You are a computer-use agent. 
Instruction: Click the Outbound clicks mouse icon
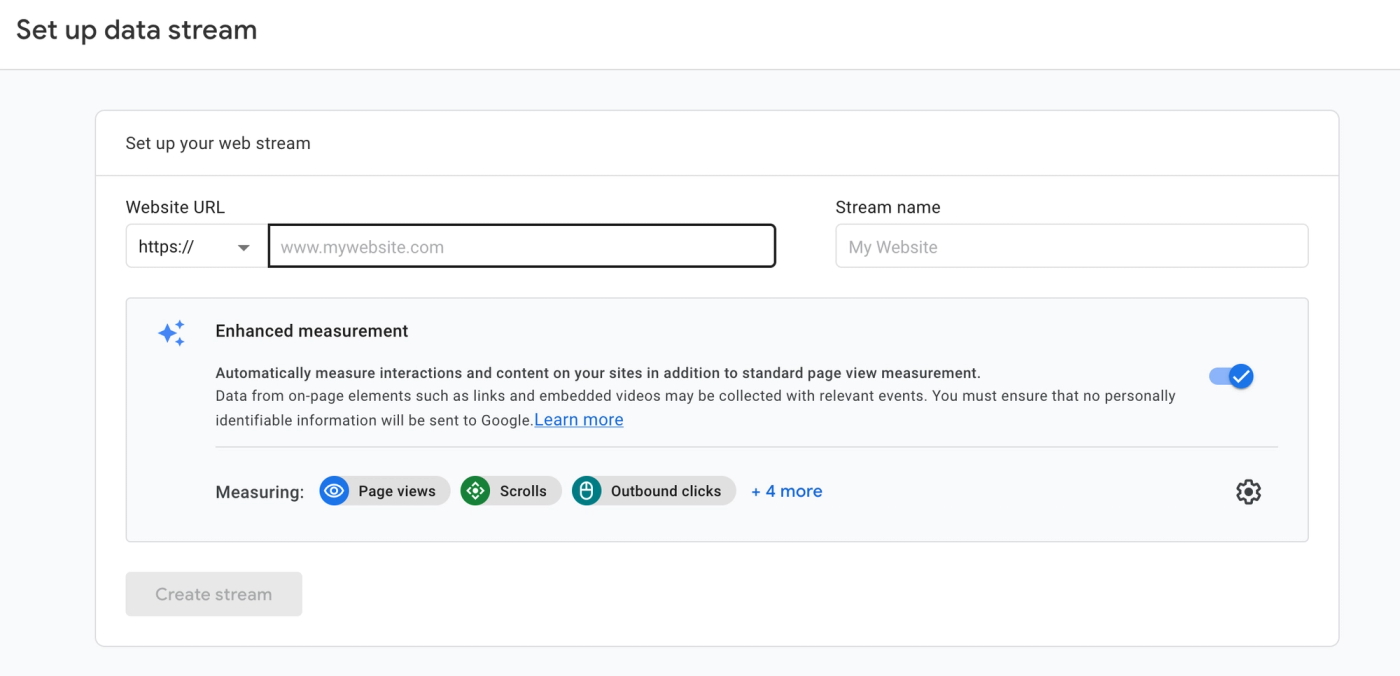pyautogui.click(x=586, y=490)
